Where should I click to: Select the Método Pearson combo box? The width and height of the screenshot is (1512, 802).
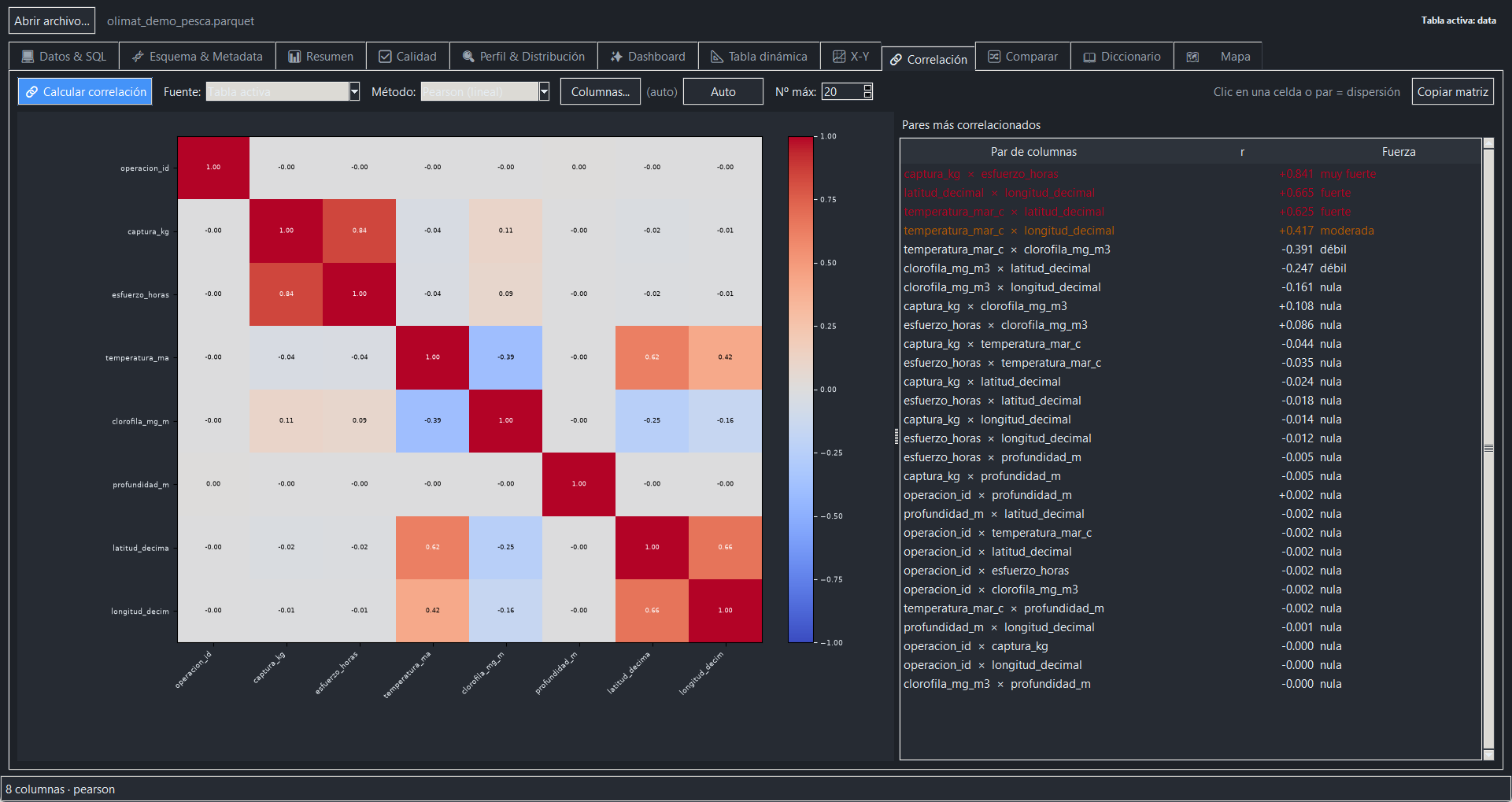[x=485, y=92]
